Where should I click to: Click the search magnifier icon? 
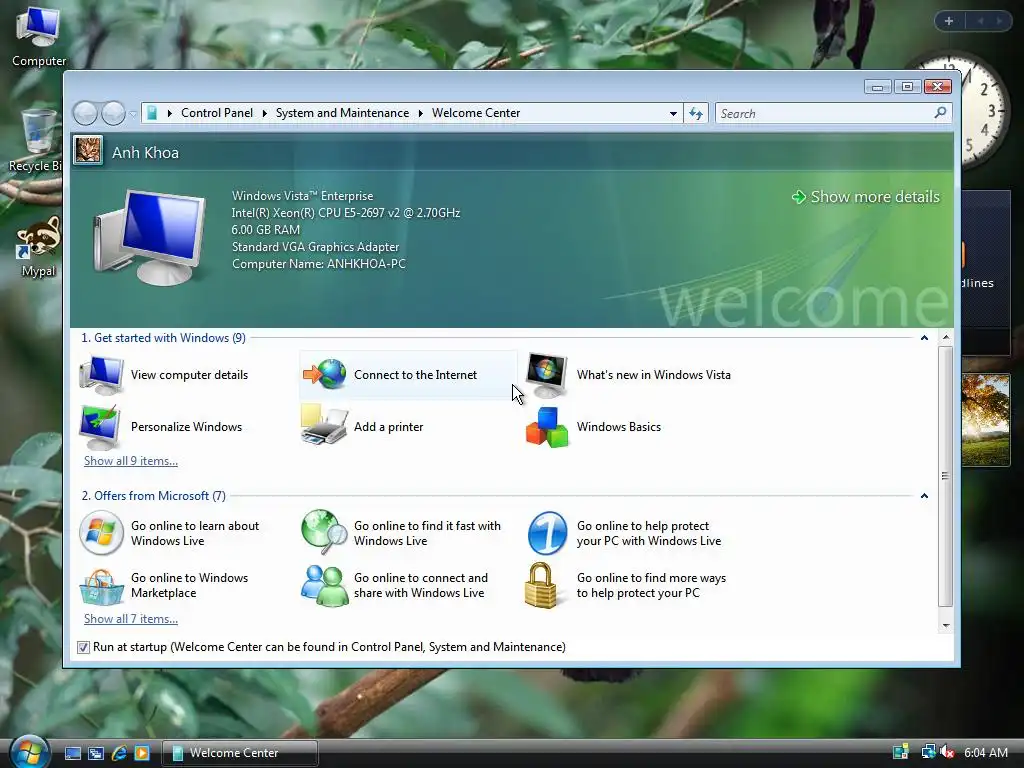pos(940,113)
